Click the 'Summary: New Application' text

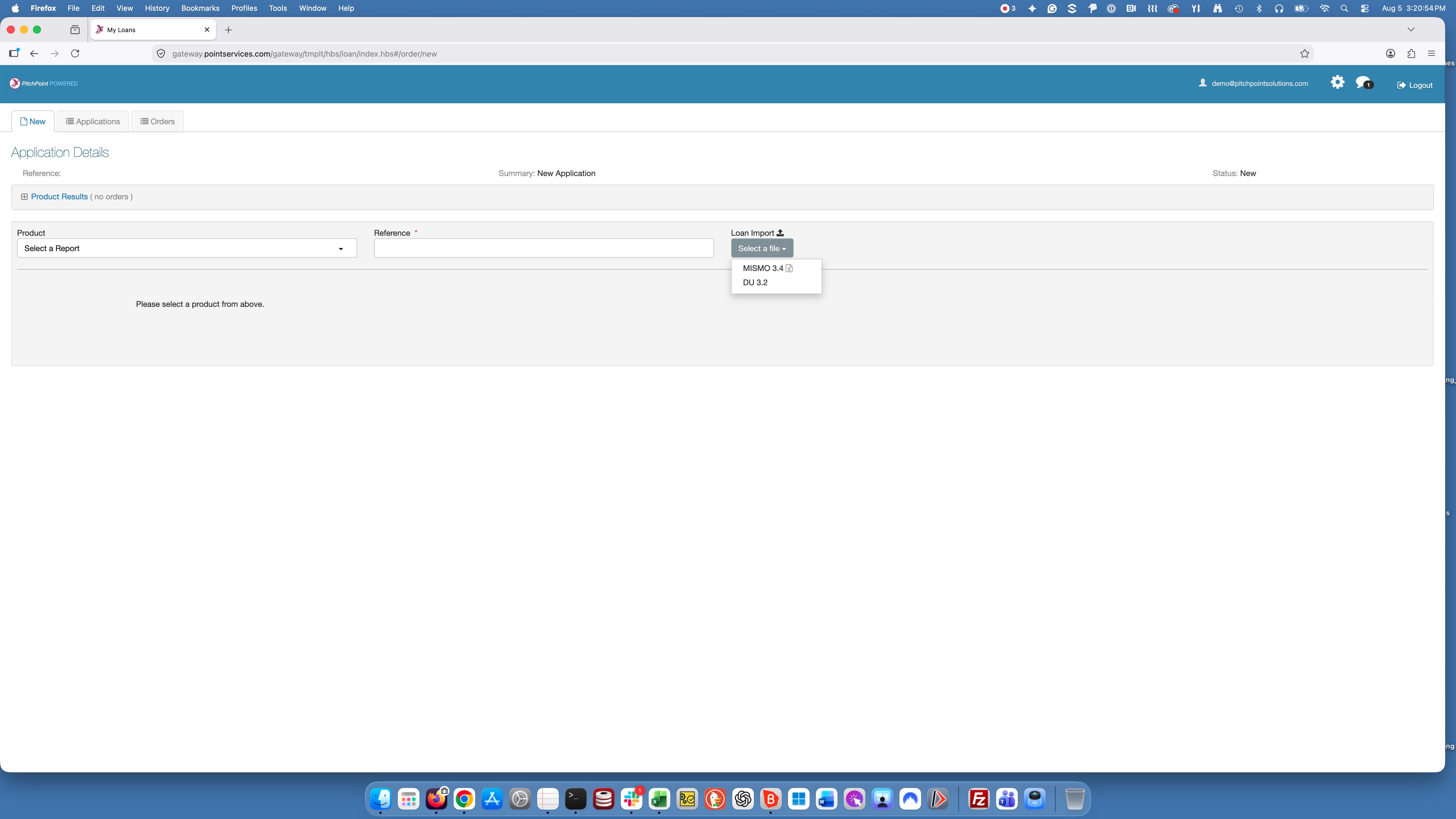point(547,173)
